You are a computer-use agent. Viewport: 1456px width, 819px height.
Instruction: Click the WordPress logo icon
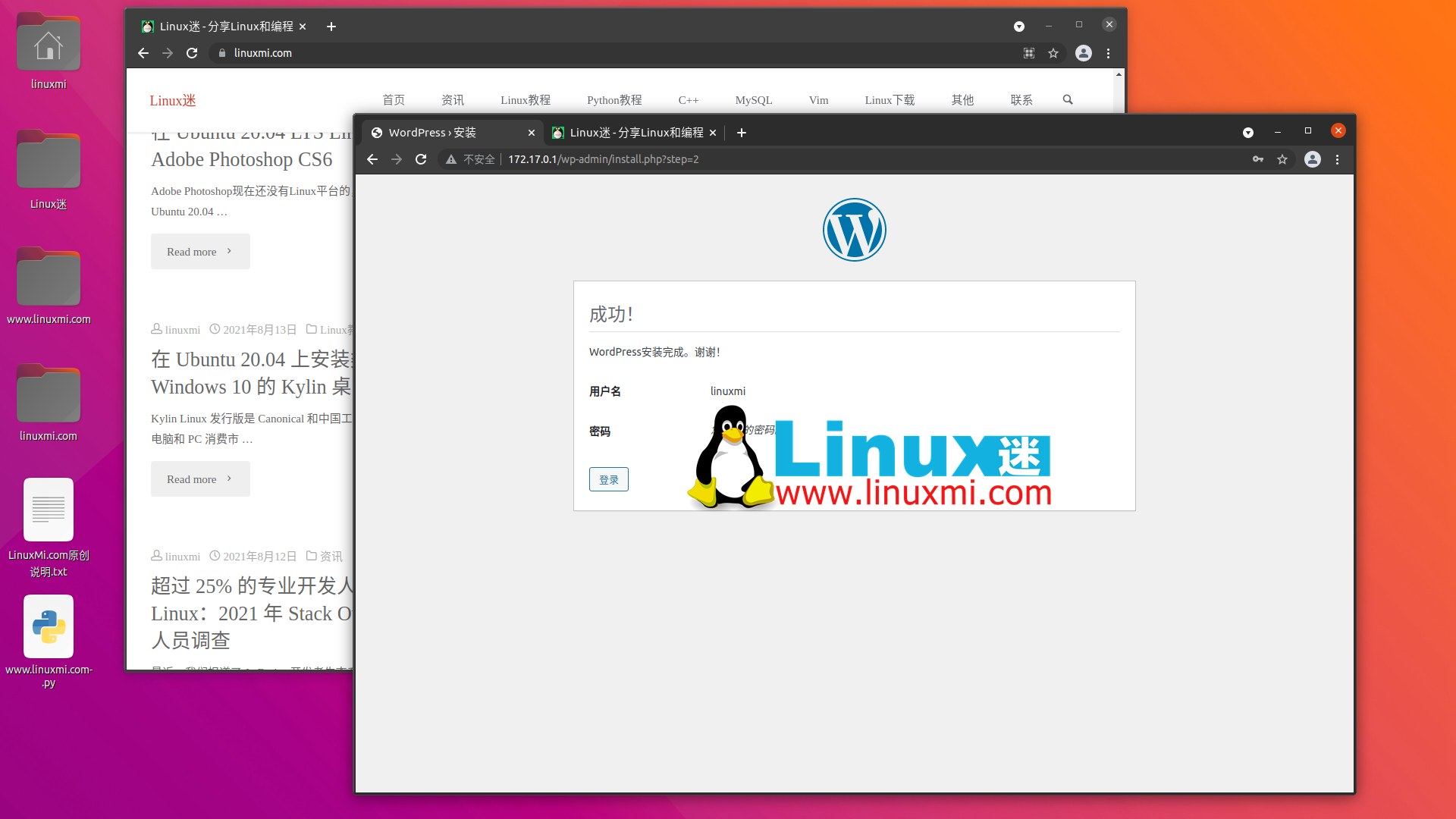(x=854, y=229)
